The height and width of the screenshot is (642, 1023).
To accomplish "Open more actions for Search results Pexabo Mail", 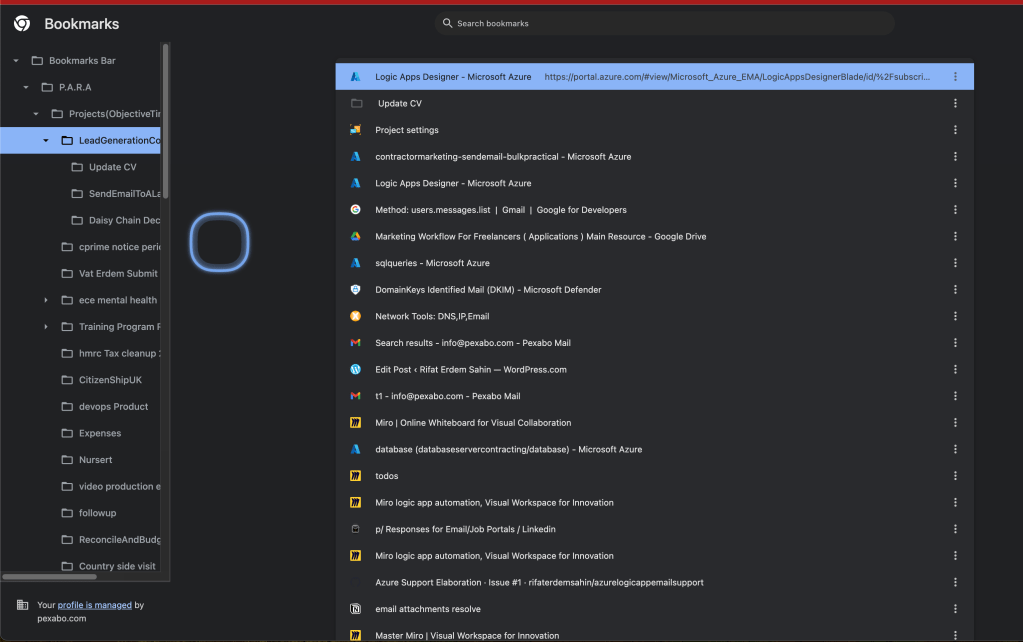I will (955, 343).
